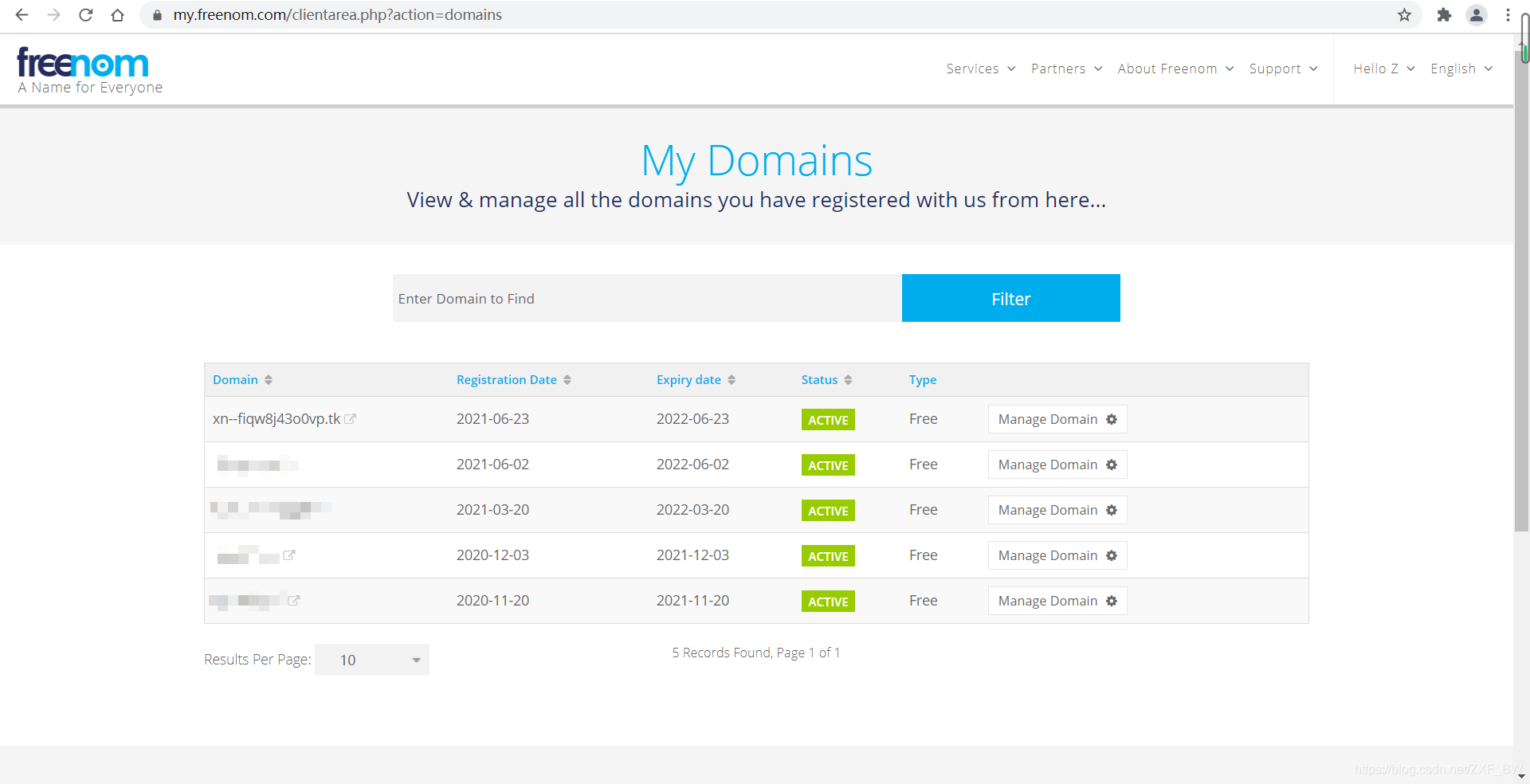Manage Domain for xn--fiqw8j43o0vp.tk

point(1057,419)
